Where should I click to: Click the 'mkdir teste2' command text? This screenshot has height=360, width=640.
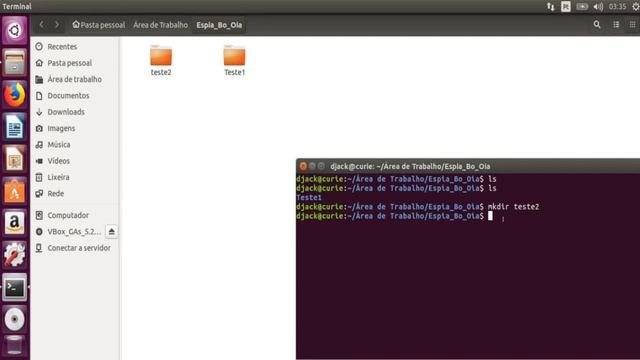coord(513,207)
